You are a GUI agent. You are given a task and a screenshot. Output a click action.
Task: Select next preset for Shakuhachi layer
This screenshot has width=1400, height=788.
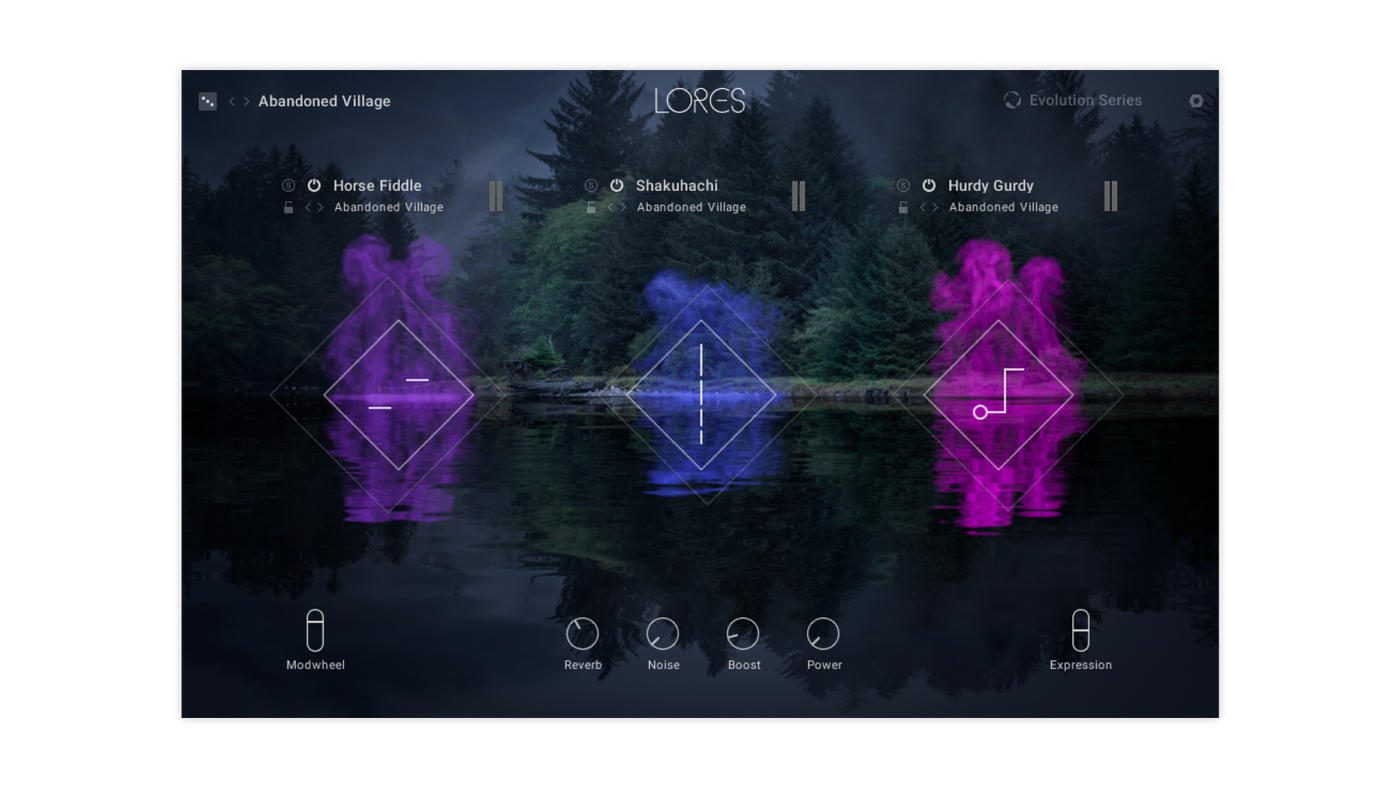pos(624,208)
